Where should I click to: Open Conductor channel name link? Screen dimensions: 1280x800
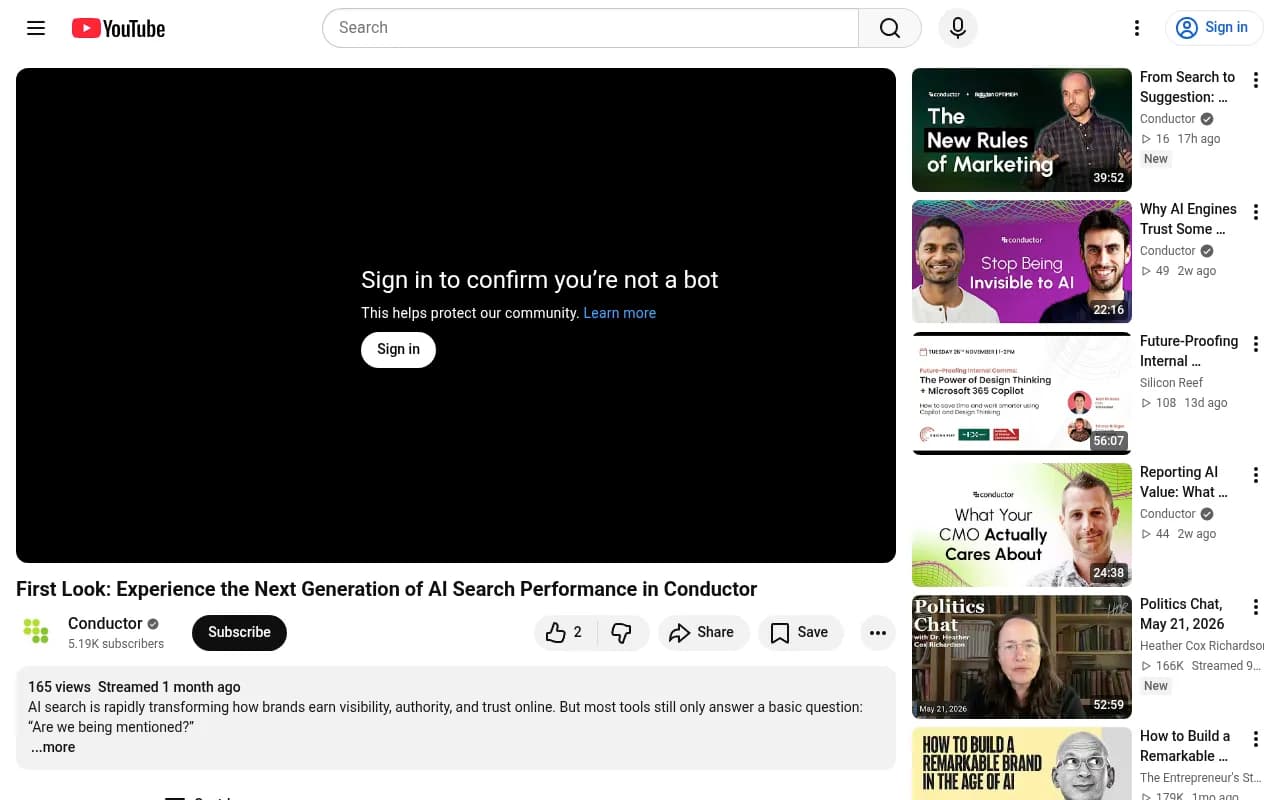[x=105, y=623]
